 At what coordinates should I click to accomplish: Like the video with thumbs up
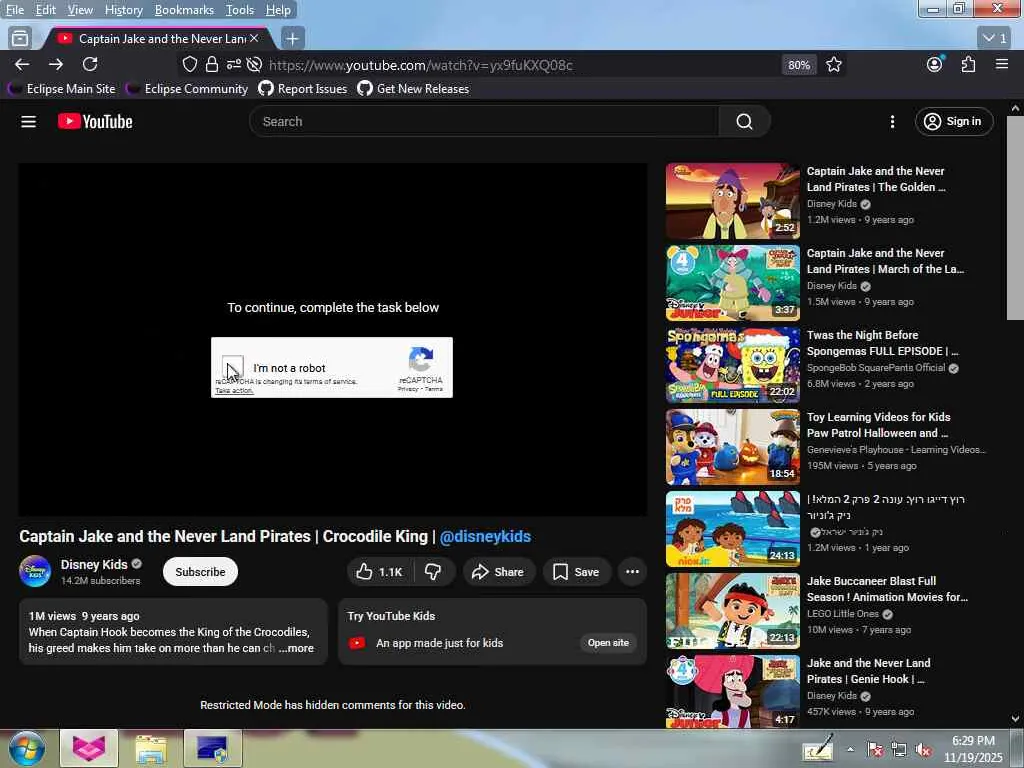(x=379, y=571)
